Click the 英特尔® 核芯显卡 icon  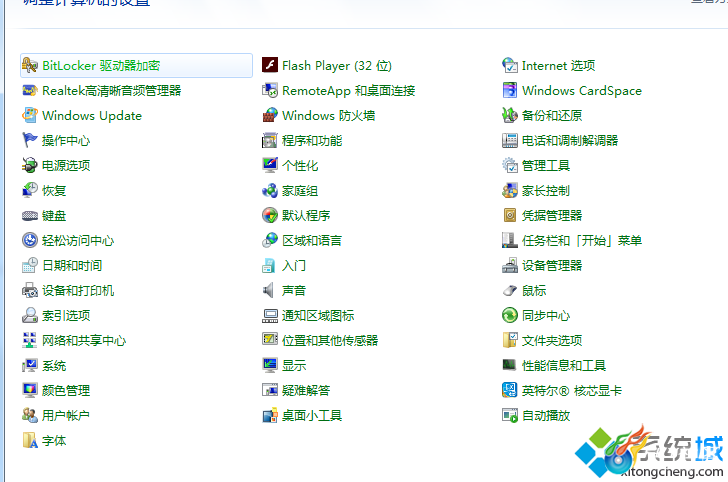510,391
